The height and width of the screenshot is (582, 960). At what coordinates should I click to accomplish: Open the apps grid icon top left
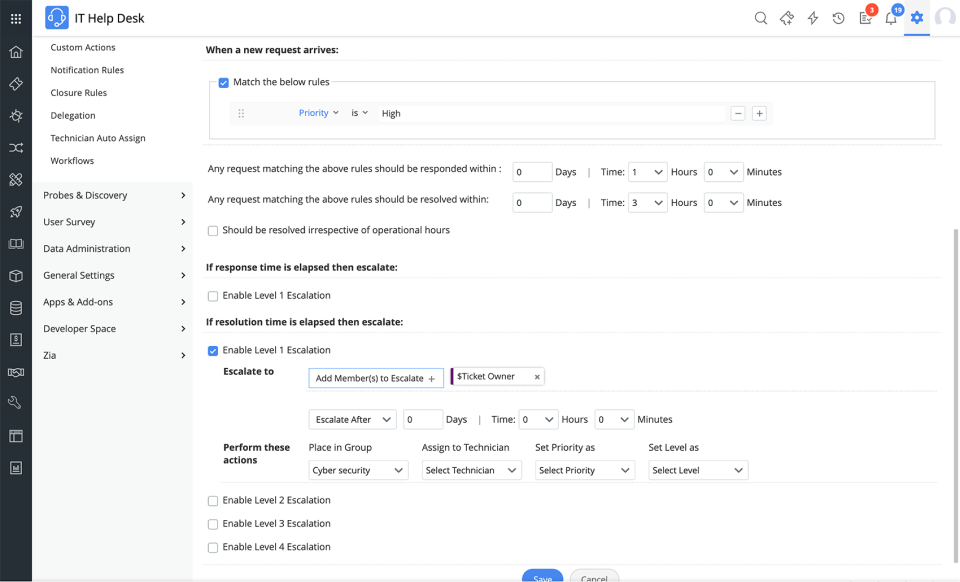tap(14, 16)
